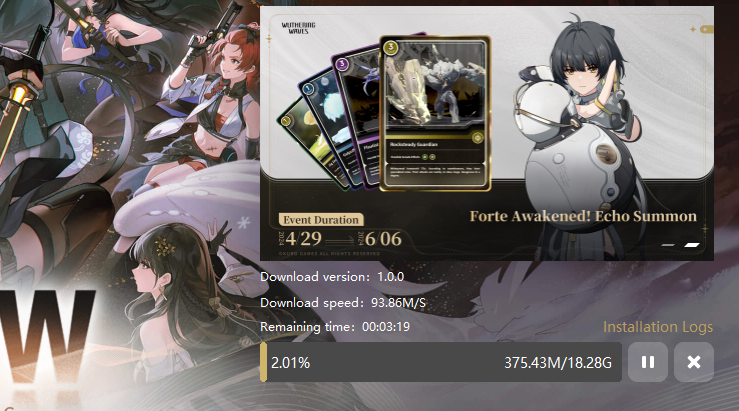Viewport: 739px width, 411px height.
Task: Click the Event Duration label
Action: pyautogui.click(x=321, y=220)
